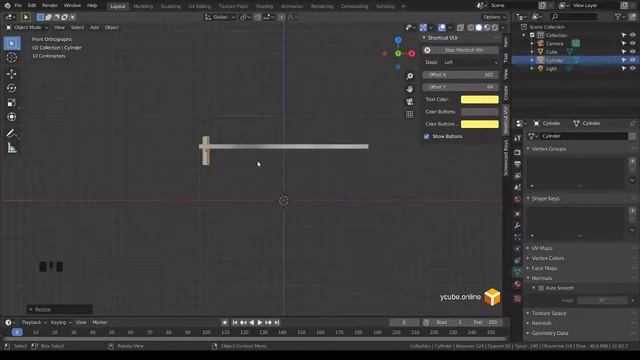Image resolution: width=640 pixels, height=360 pixels.
Task: Click the viewport zoom magnifier icon
Action: pos(409,76)
